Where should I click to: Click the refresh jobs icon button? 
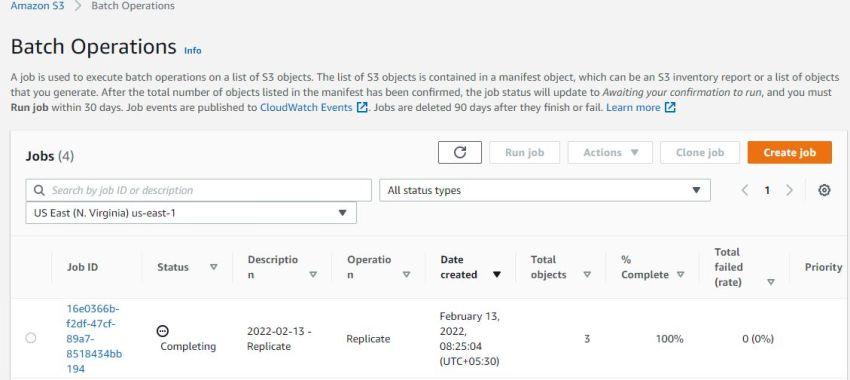click(x=460, y=152)
